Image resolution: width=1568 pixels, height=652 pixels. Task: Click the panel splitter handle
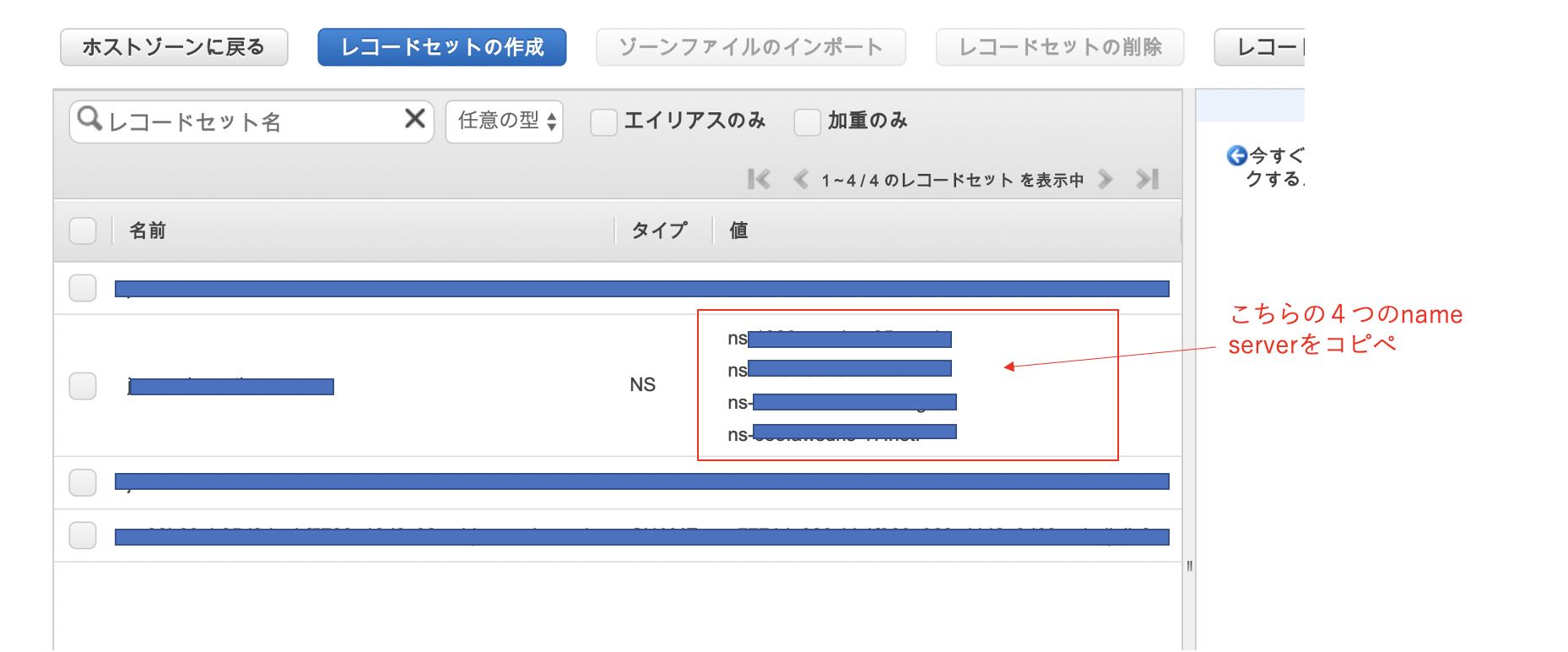coord(1189,566)
